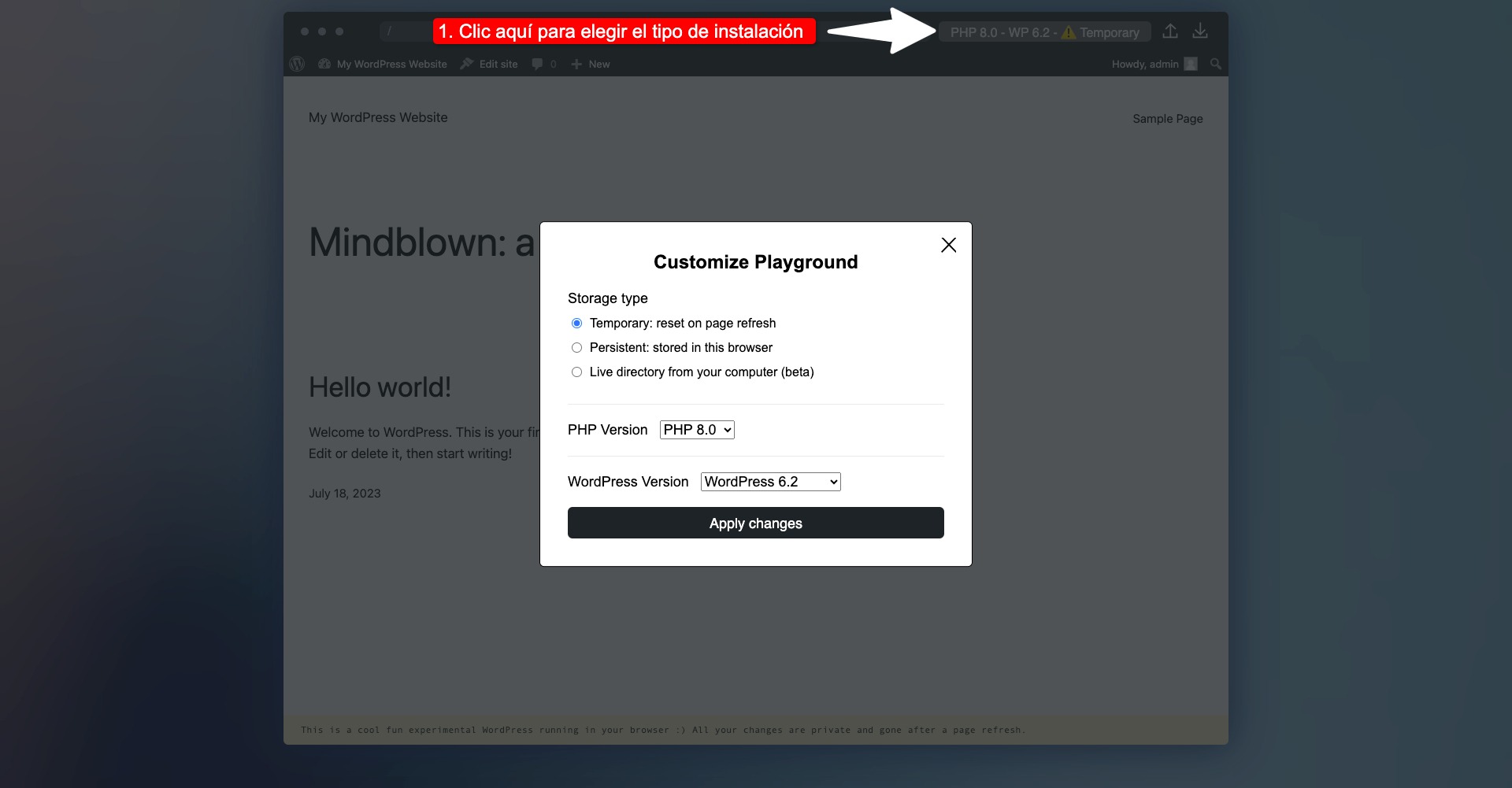Click the download import icon in top bar

pos(1200,31)
